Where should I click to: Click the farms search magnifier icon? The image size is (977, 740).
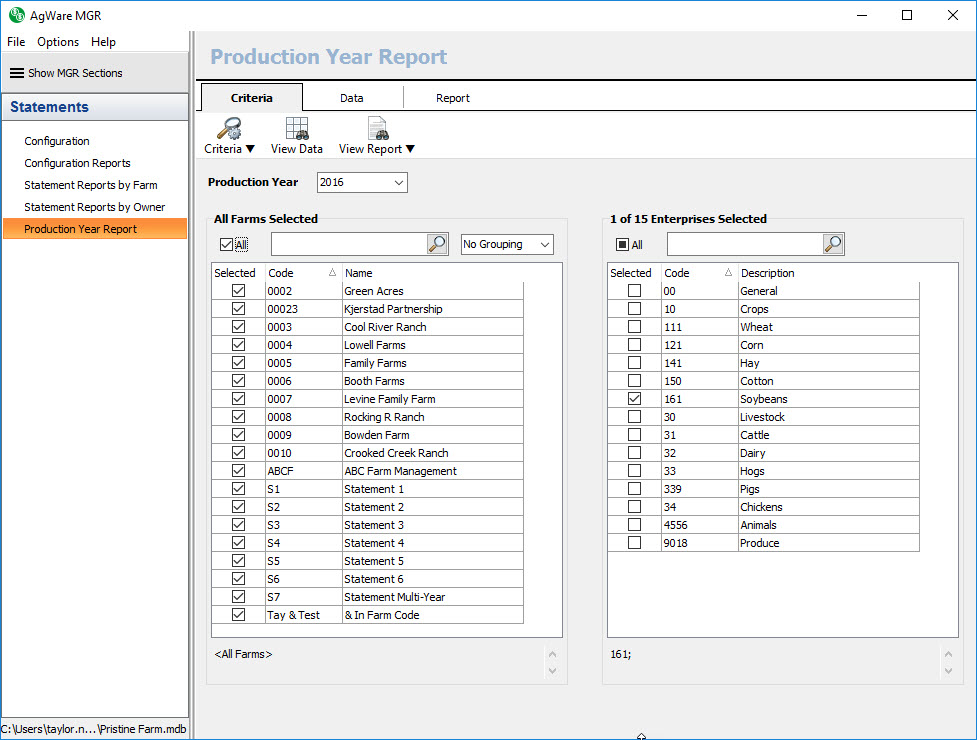(437, 244)
